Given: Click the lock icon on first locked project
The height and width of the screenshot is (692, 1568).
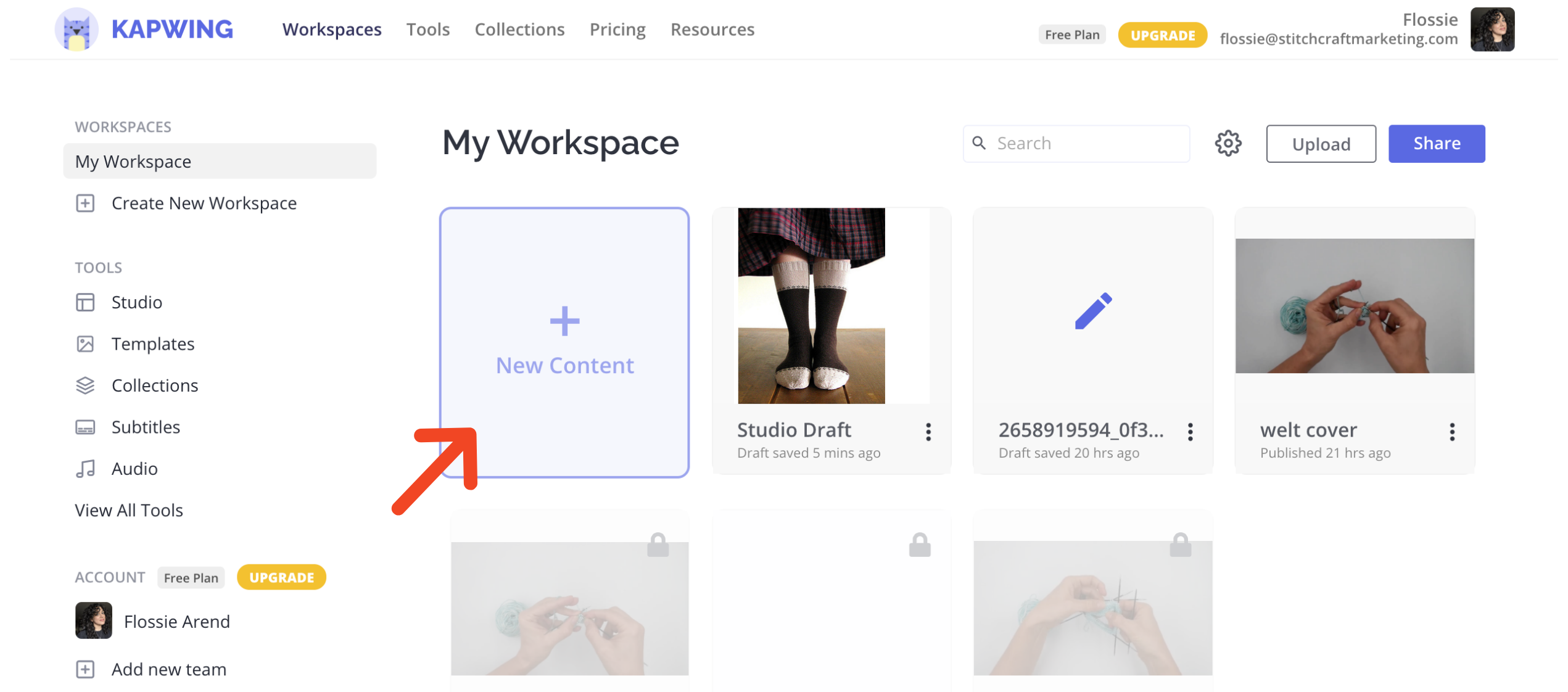Looking at the screenshot, I should (x=658, y=545).
